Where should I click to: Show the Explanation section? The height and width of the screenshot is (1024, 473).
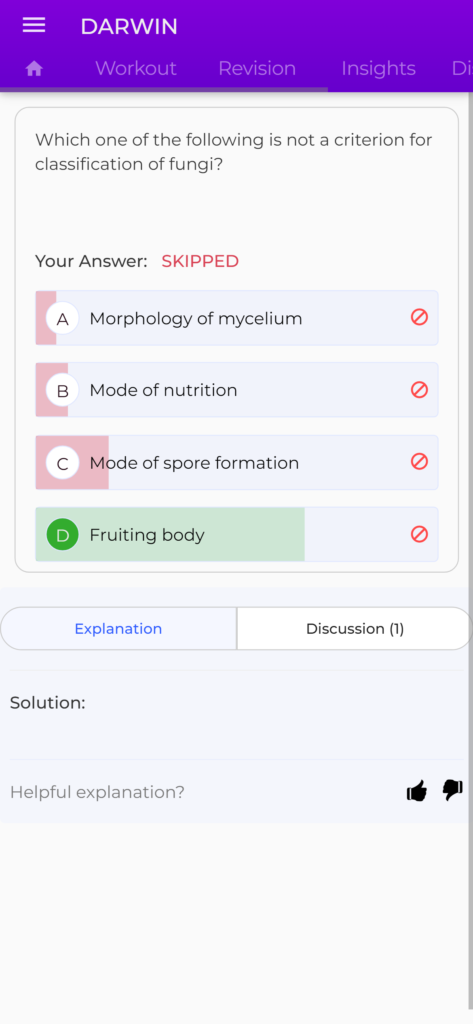point(118,629)
